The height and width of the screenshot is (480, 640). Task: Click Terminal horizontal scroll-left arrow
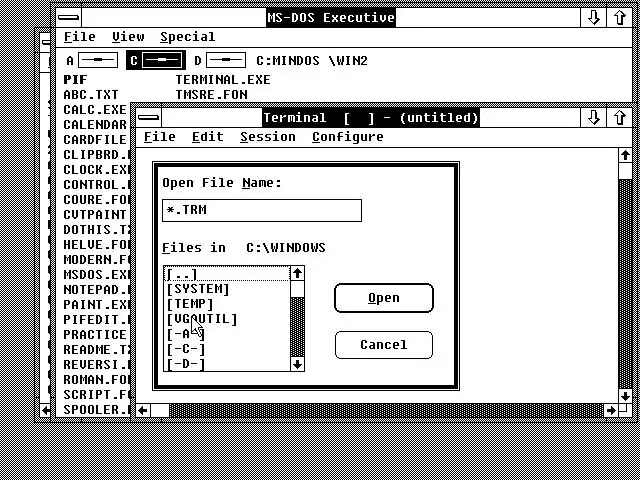[142, 410]
